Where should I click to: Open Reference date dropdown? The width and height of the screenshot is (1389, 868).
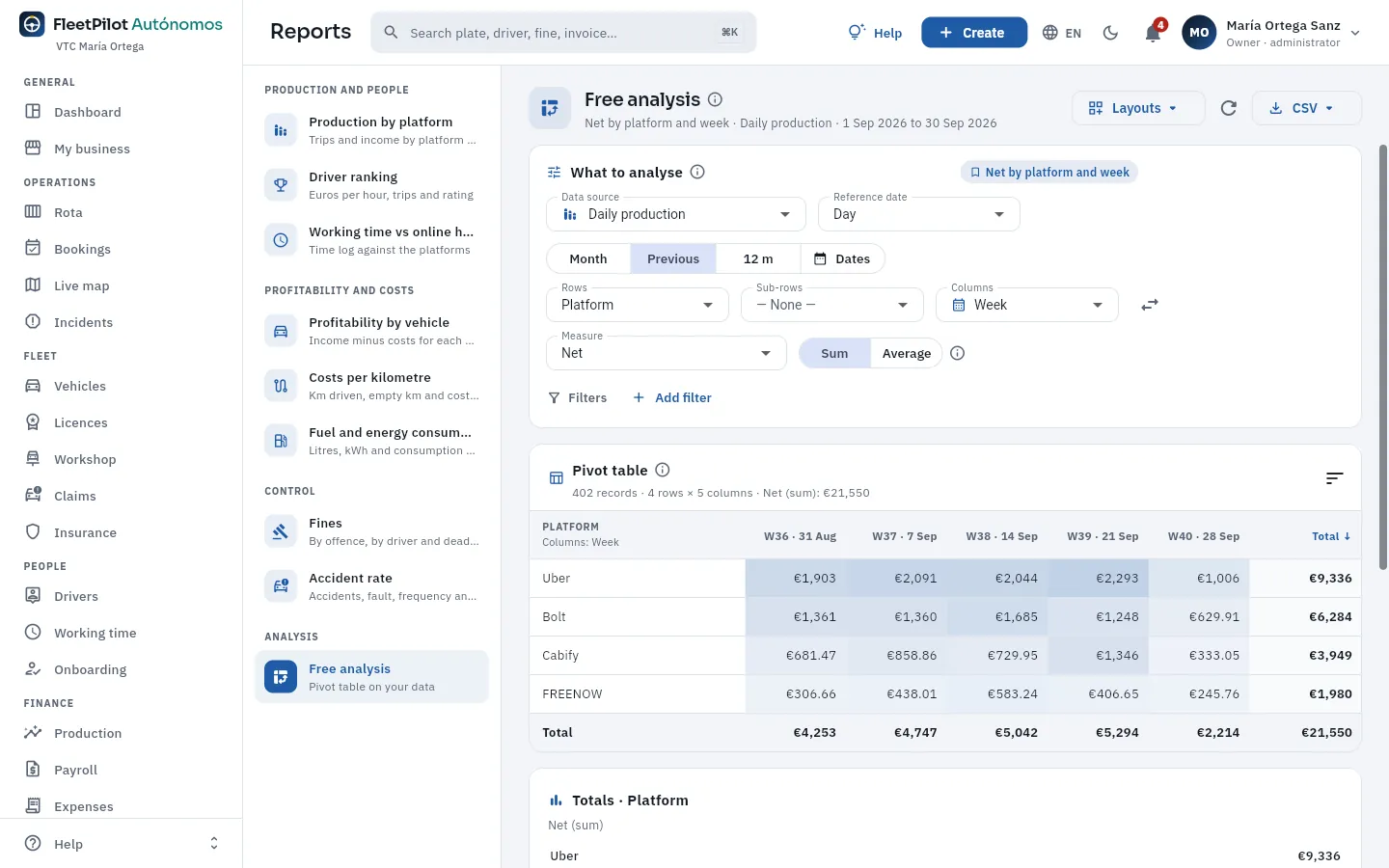pos(919,214)
